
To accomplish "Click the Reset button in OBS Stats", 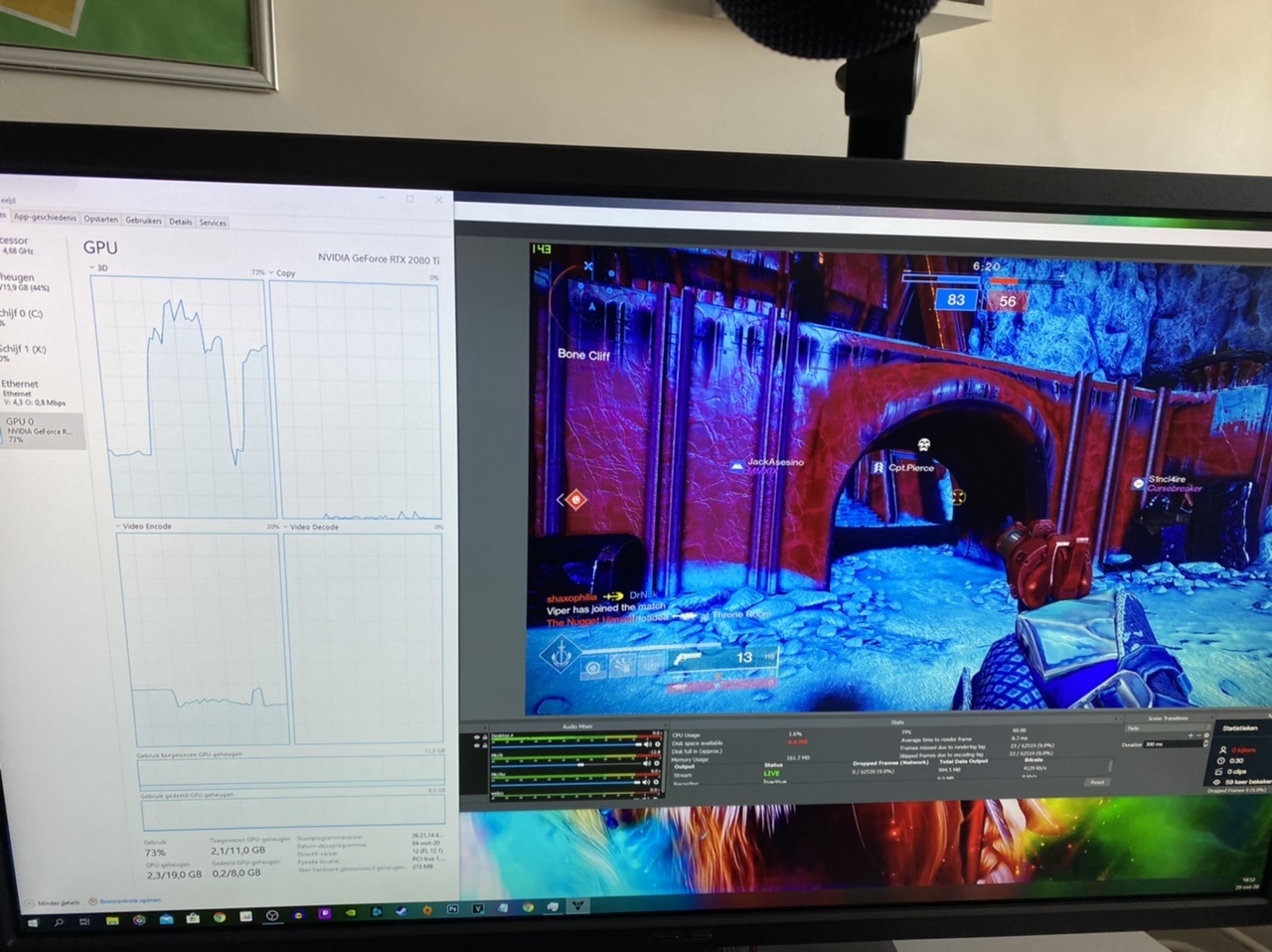I will tap(1096, 782).
